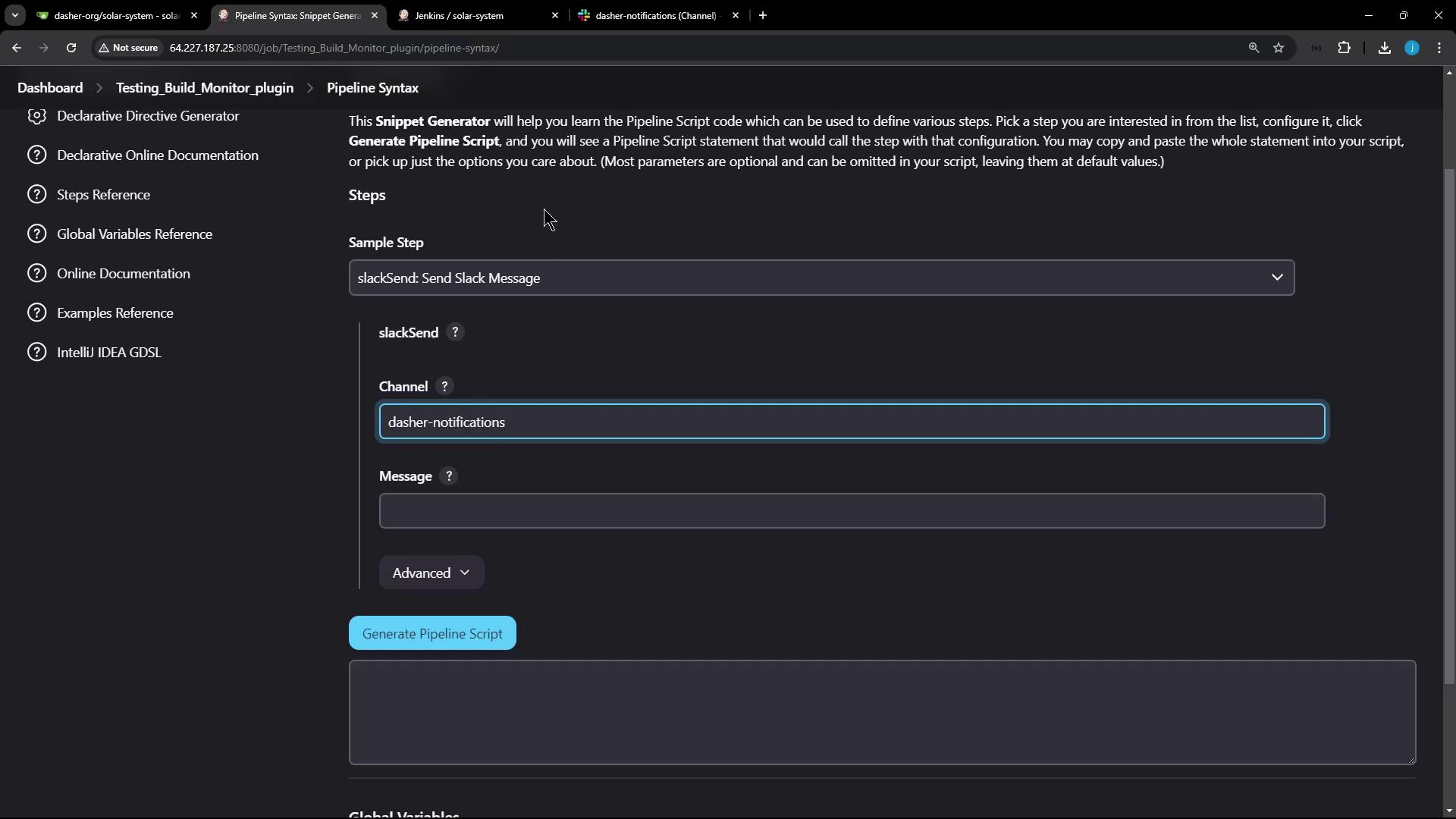Open the Sample Step dropdown
Viewport: 1456px width, 819px height.
click(821, 278)
